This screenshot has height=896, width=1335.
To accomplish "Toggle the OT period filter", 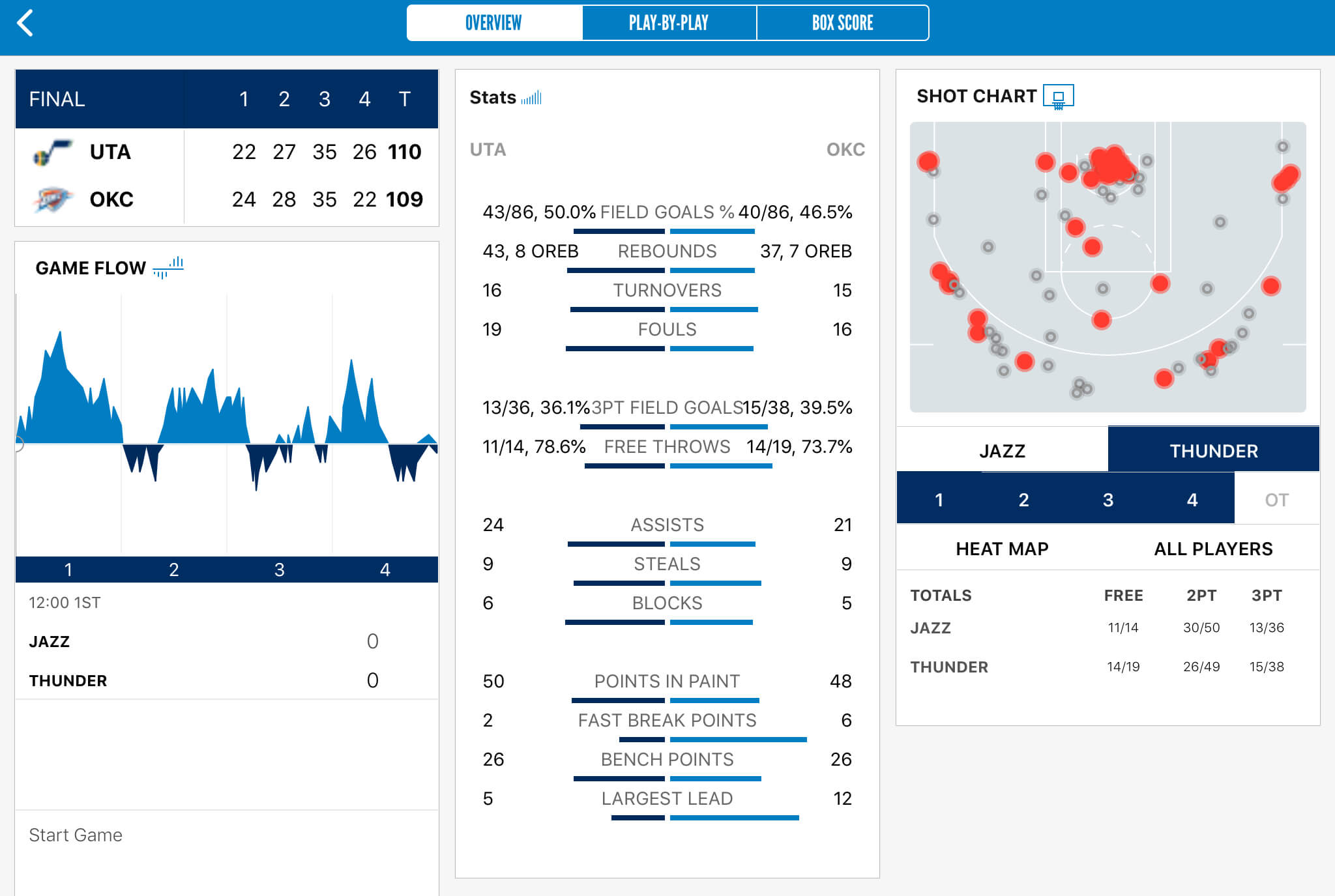I will 1276,500.
